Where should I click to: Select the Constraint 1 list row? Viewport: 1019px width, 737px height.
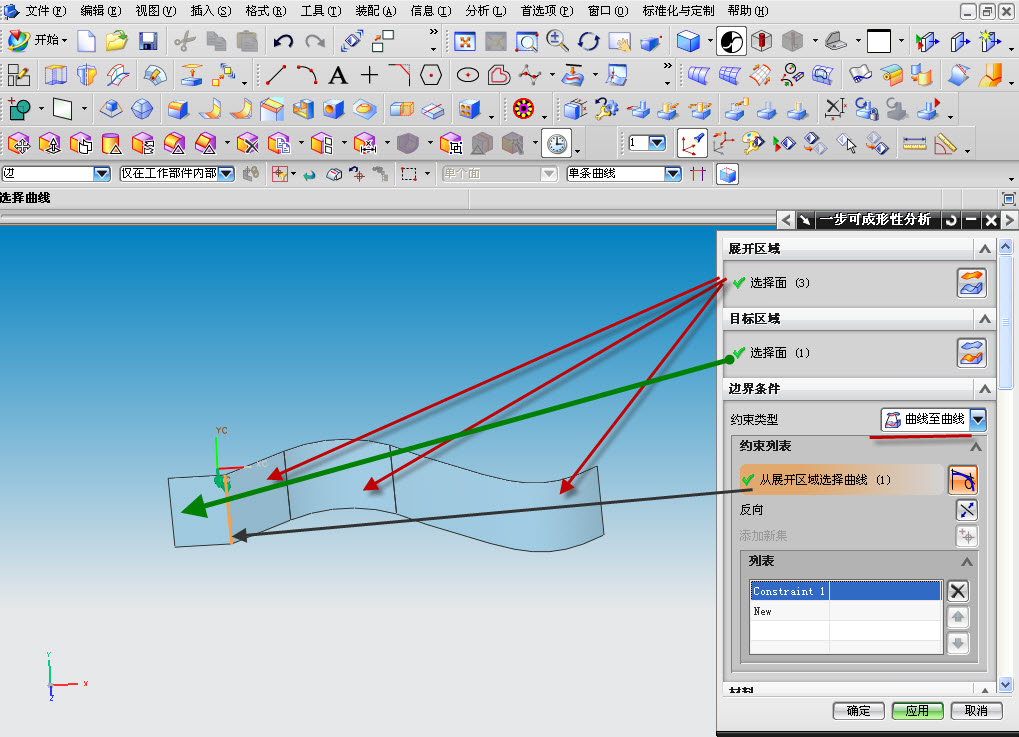click(845, 591)
